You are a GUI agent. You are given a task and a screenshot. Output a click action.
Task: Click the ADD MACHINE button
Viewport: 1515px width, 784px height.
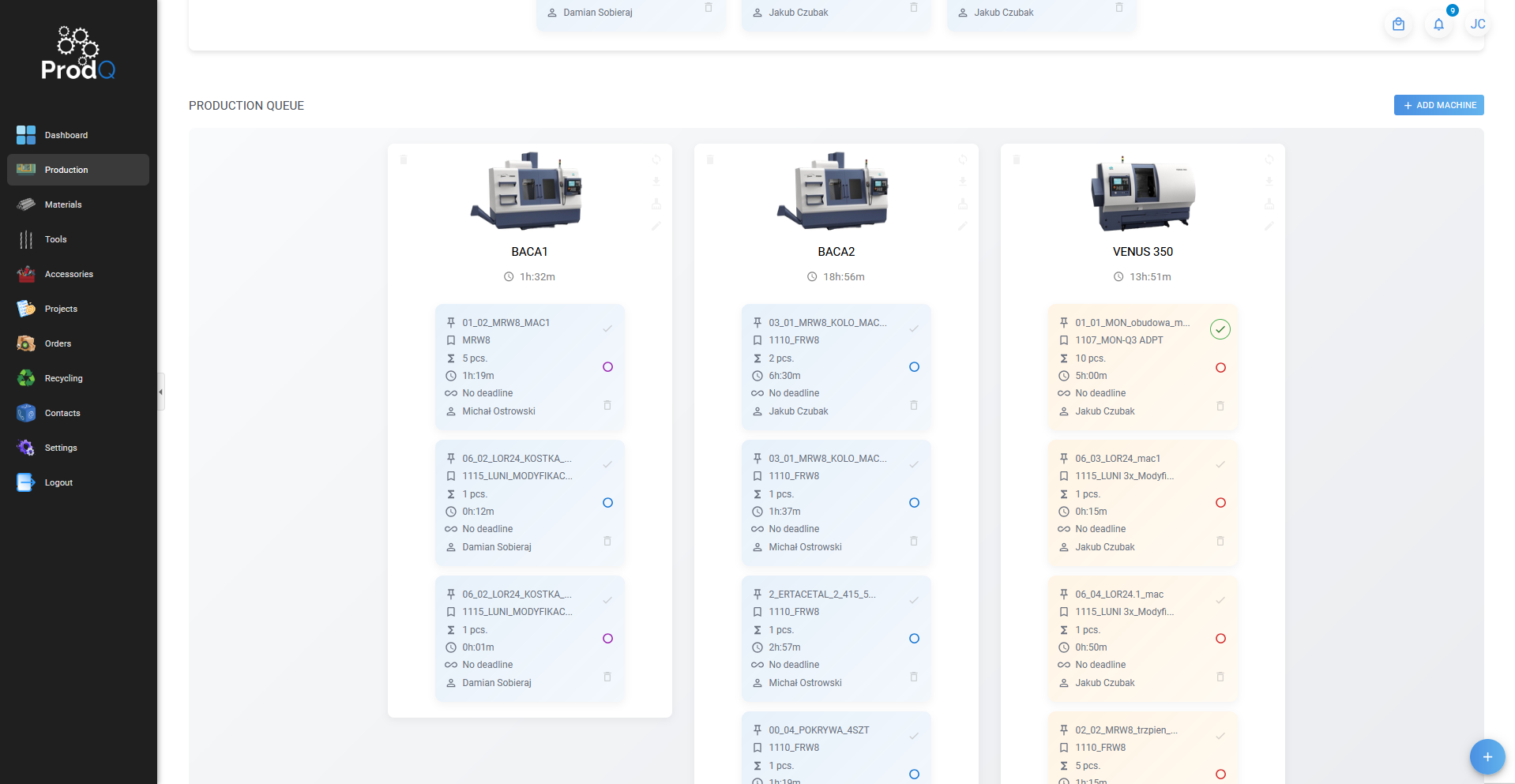point(1438,105)
